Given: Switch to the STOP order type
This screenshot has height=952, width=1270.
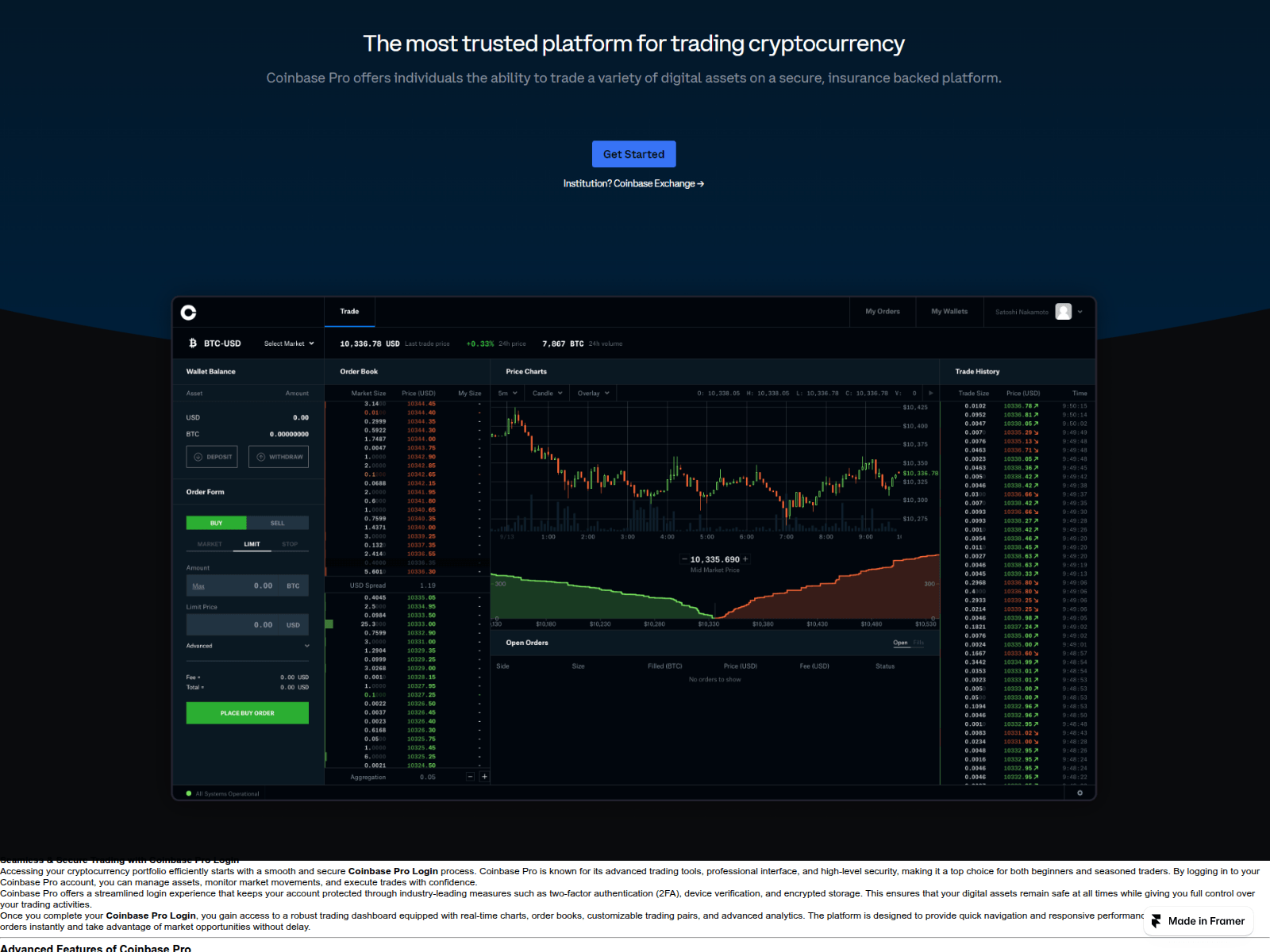Looking at the screenshot, I should 290,544.
